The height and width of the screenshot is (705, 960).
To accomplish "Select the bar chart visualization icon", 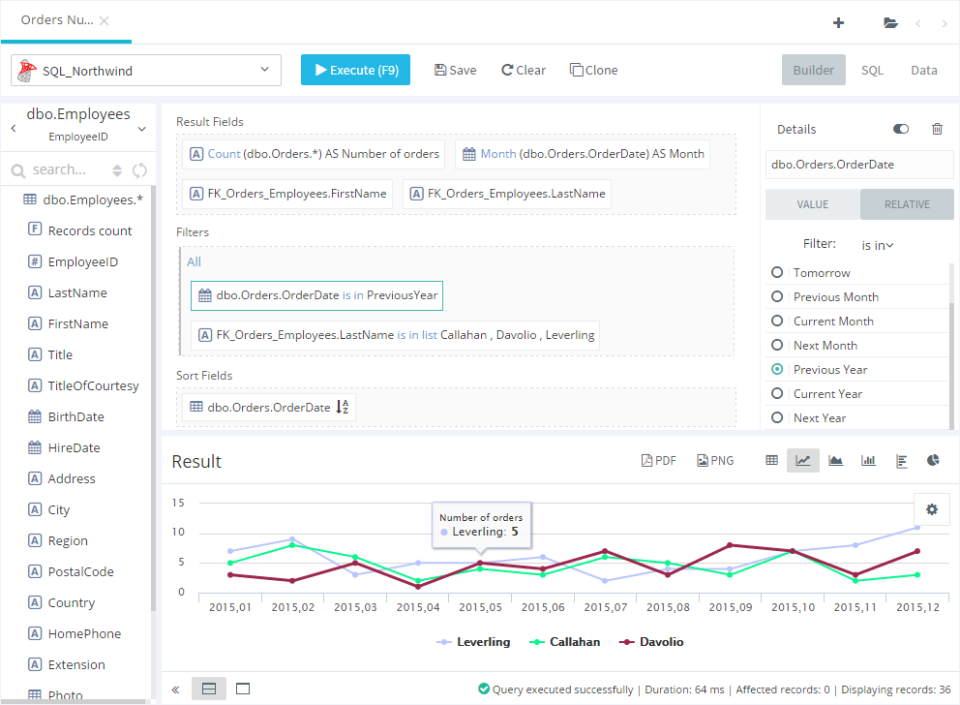I will [x=868, y=460].
